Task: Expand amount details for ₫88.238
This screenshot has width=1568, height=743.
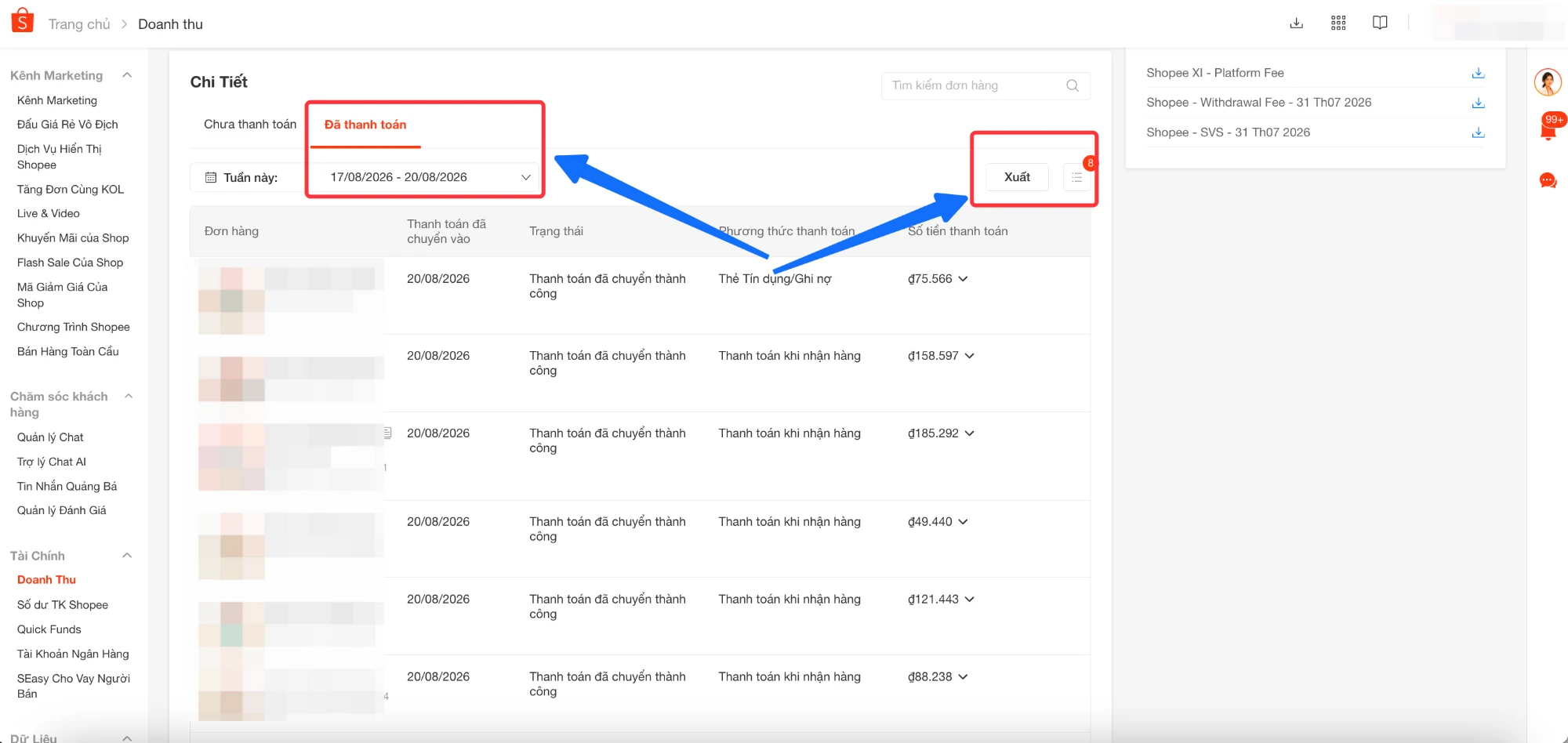Action: click(x=963, y=677)
